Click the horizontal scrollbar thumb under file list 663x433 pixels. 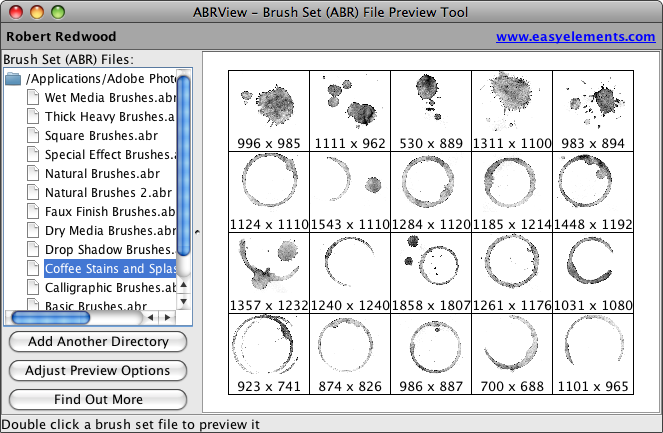click(x=50, y=318)
